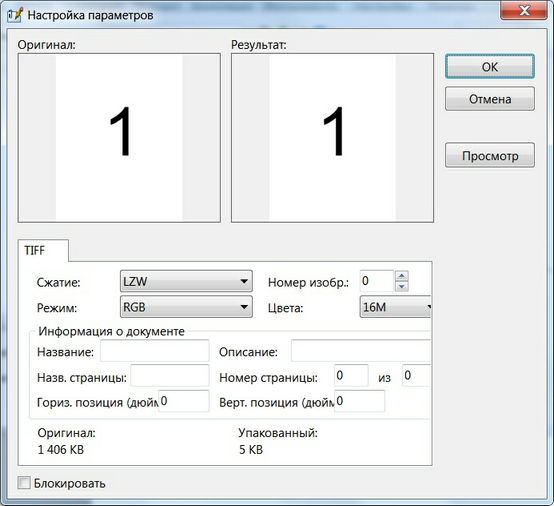
Task: Click the Название text field
Action: click(x=155, y=351)
